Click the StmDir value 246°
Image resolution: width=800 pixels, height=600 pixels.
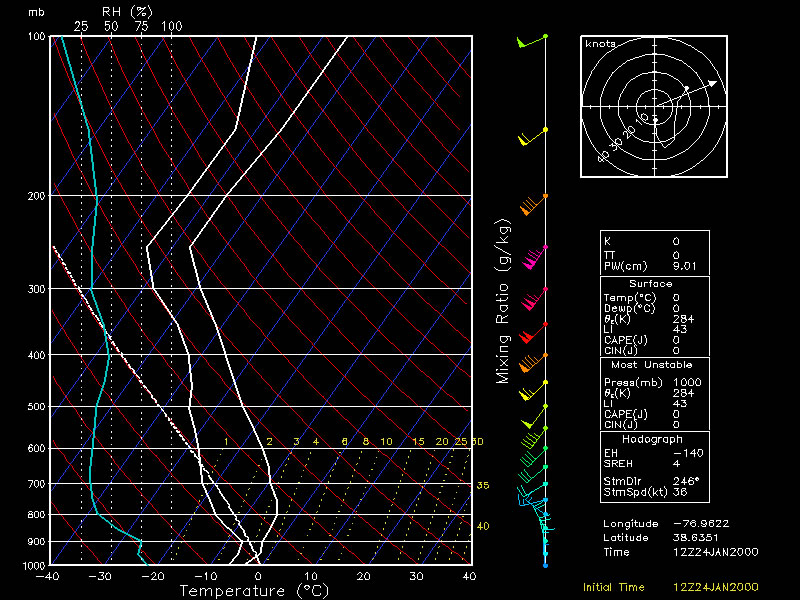pyautogui.click(x=686, y=481)
